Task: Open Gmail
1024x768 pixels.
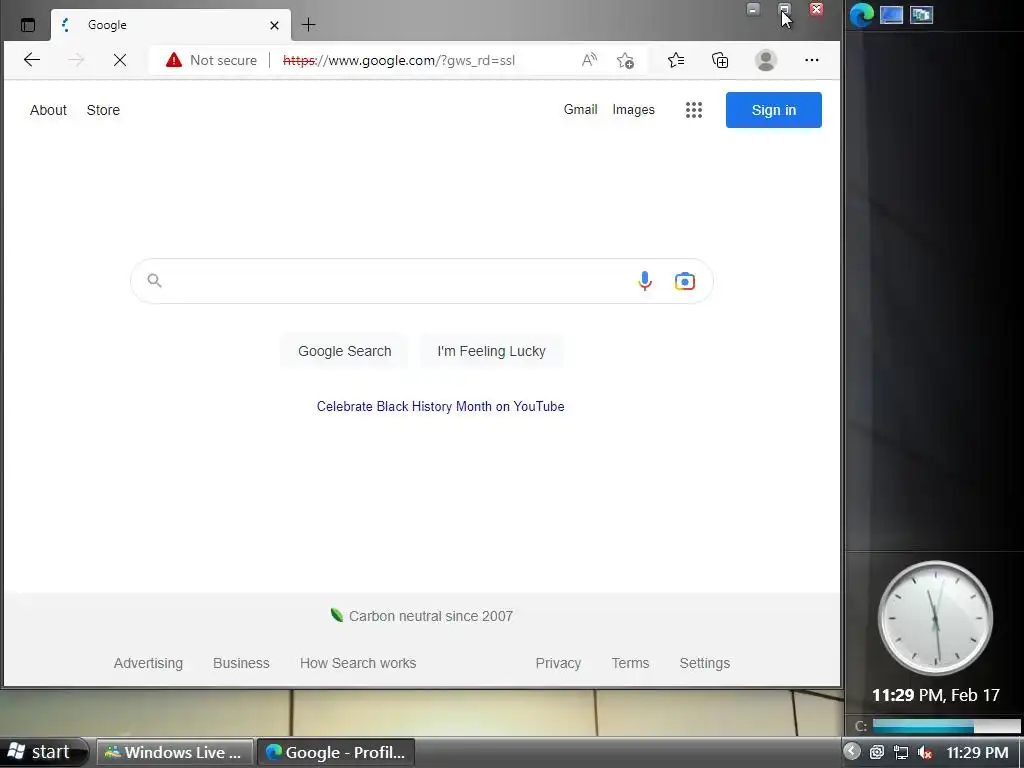Action: point(581,109)
